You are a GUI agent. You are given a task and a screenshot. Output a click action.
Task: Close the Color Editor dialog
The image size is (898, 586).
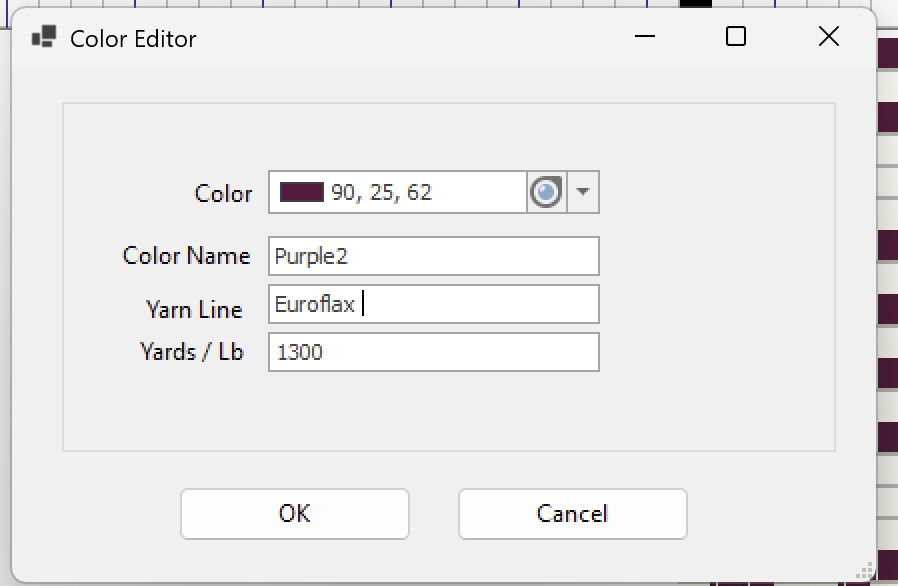[828, 37]
